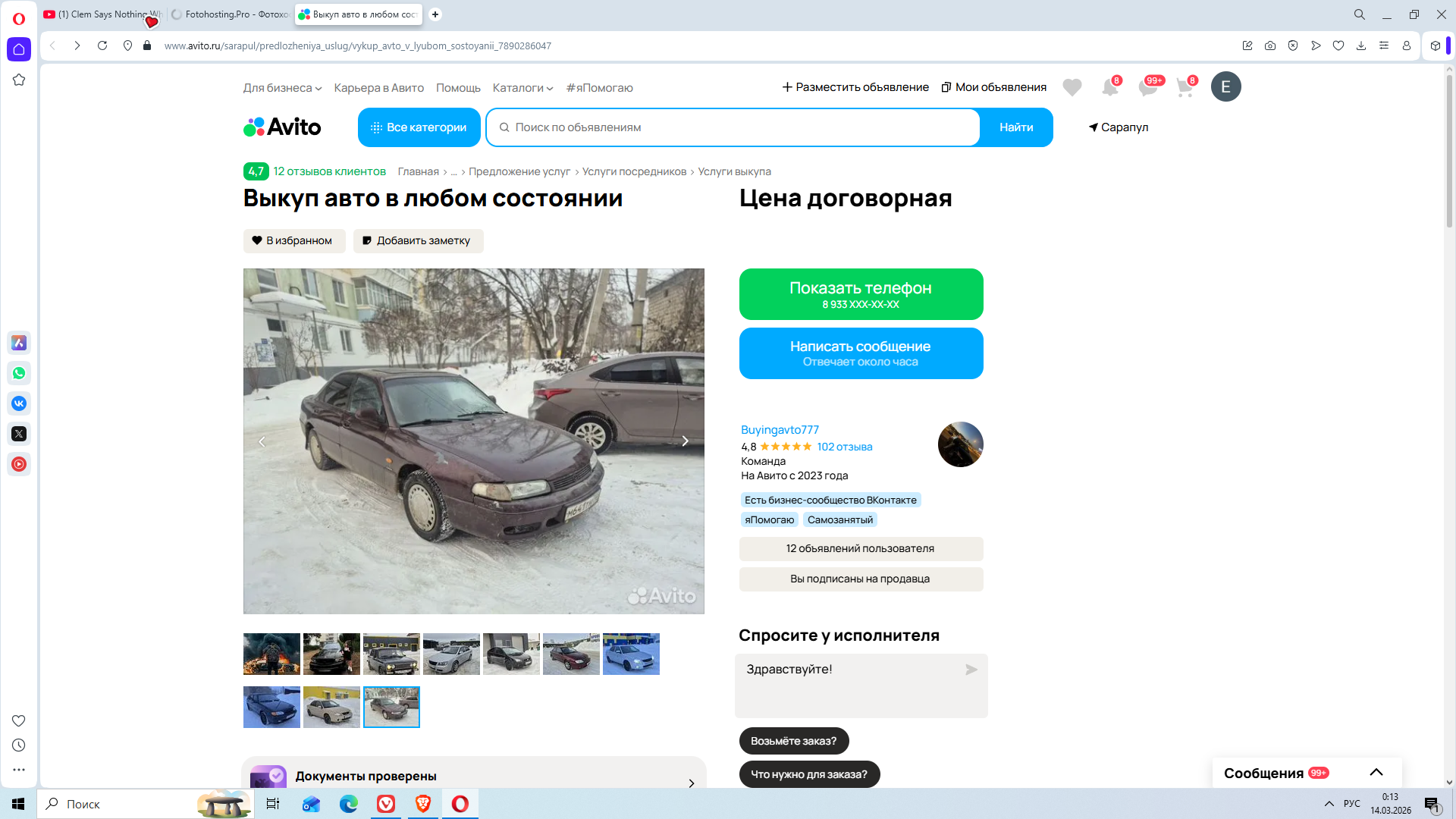This screenshot has width=1456, height=819.
Task: Click the Avito messages chat icon
Action: 1147,87
